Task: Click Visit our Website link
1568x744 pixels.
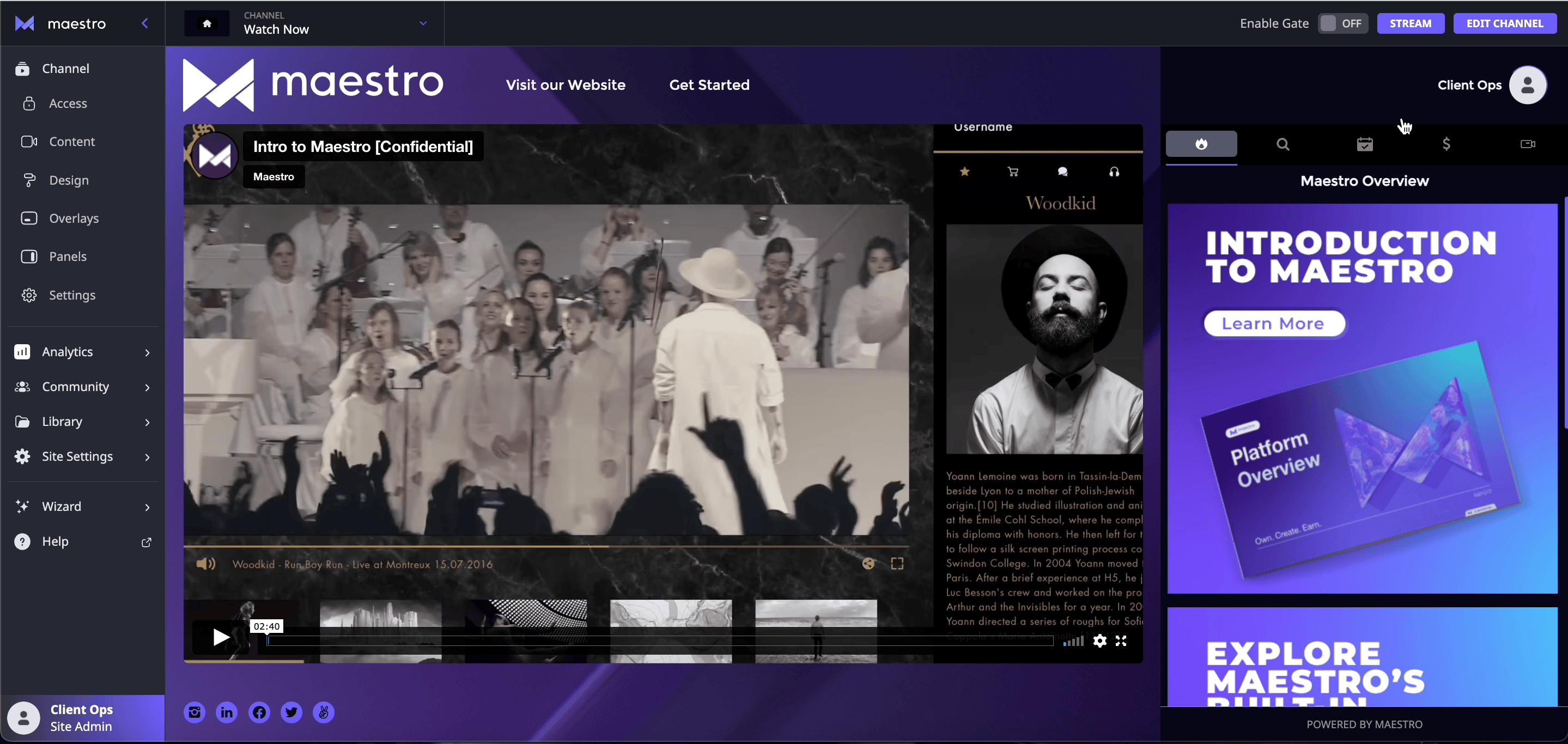Action: pos(566,84)
